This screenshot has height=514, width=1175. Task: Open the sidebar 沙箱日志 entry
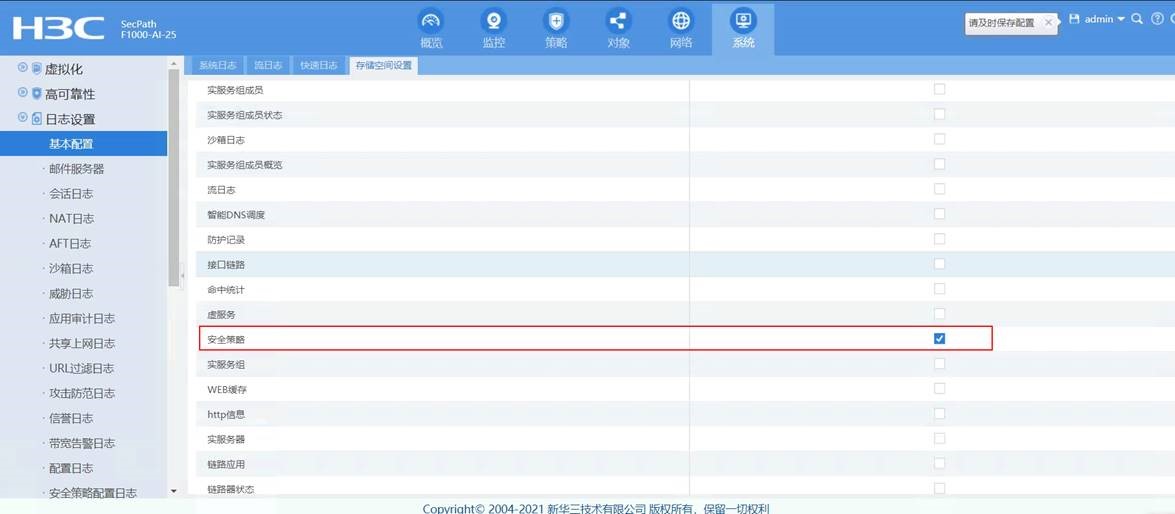coord(71,268)
